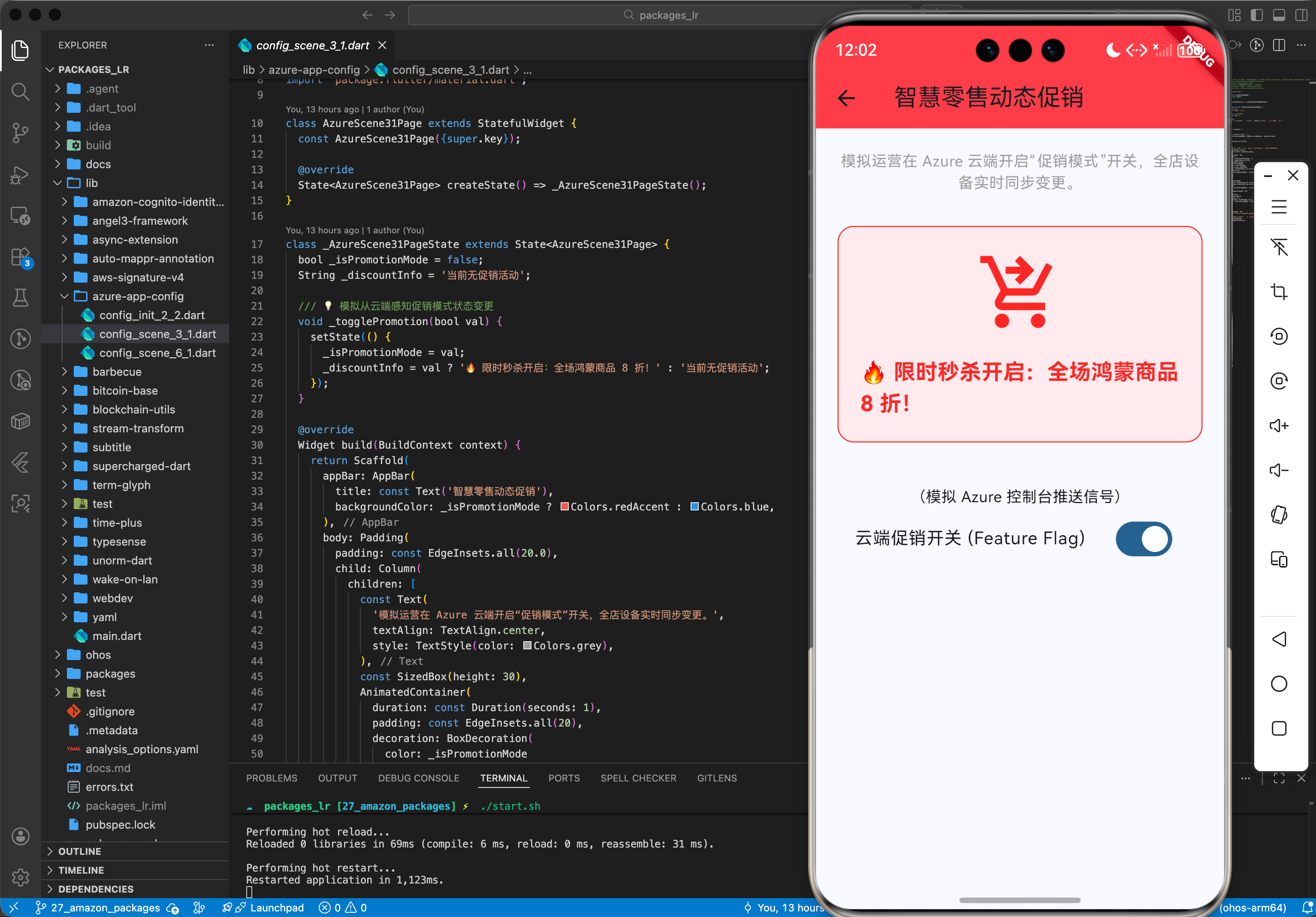Expand the OUTLINE section
Viewport: 1316px width, 917px height.
[x=79, y=851]
